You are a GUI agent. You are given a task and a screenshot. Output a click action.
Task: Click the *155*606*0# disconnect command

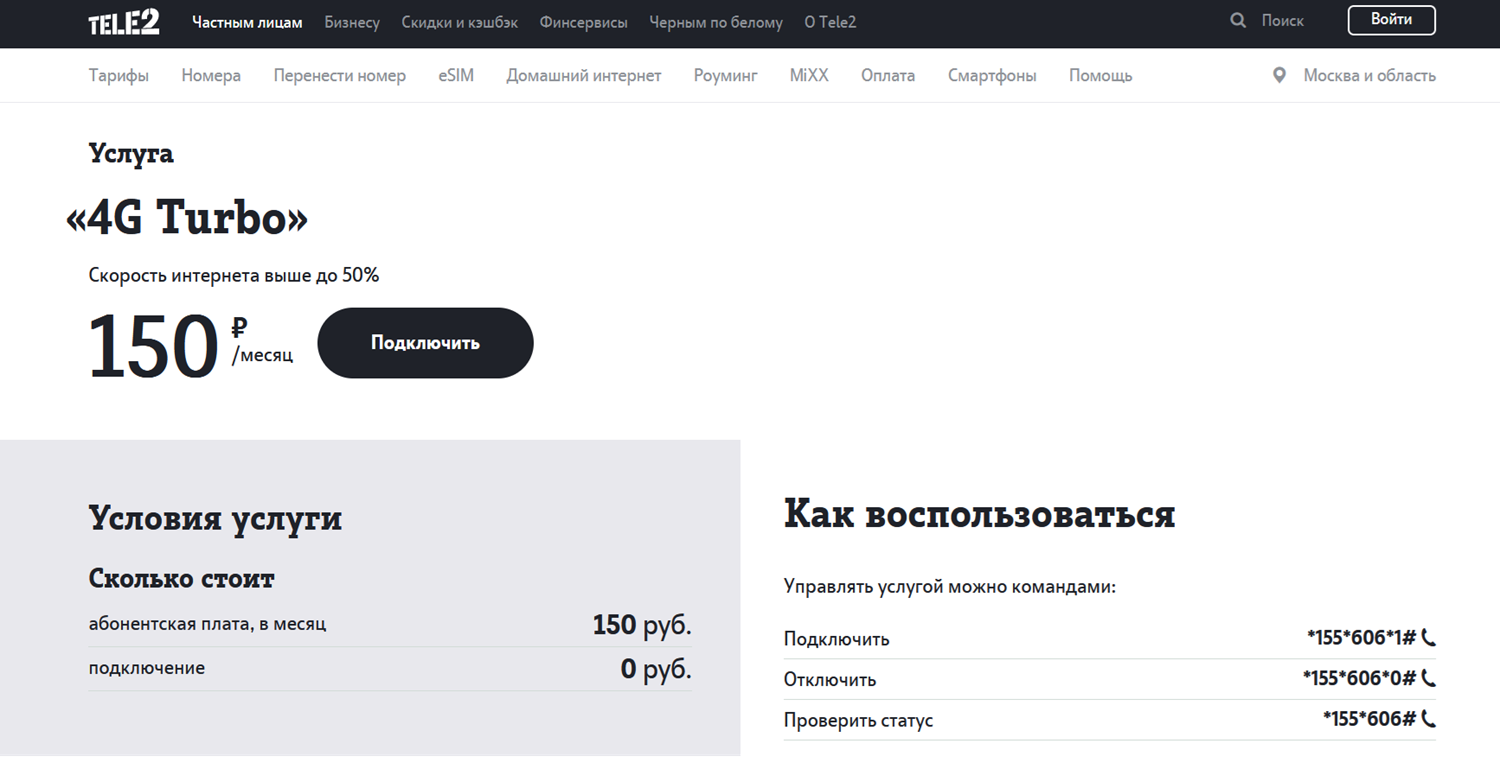(x=1359, y=678)
